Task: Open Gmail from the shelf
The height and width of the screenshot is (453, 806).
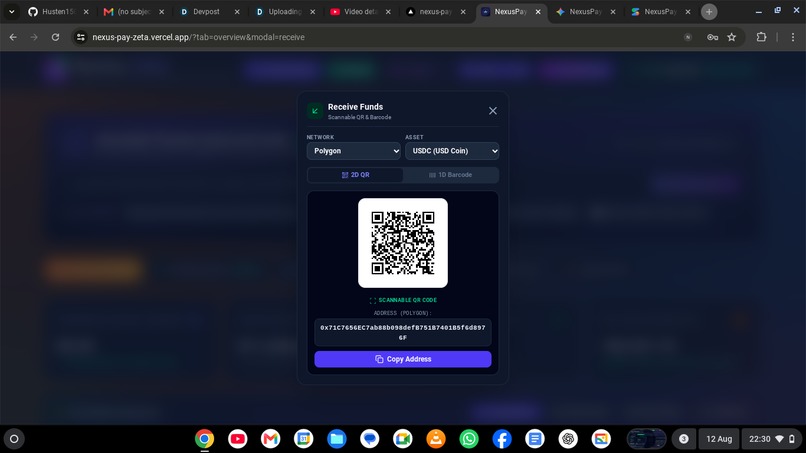Action: pyautogui.click(x=270, y=439)
